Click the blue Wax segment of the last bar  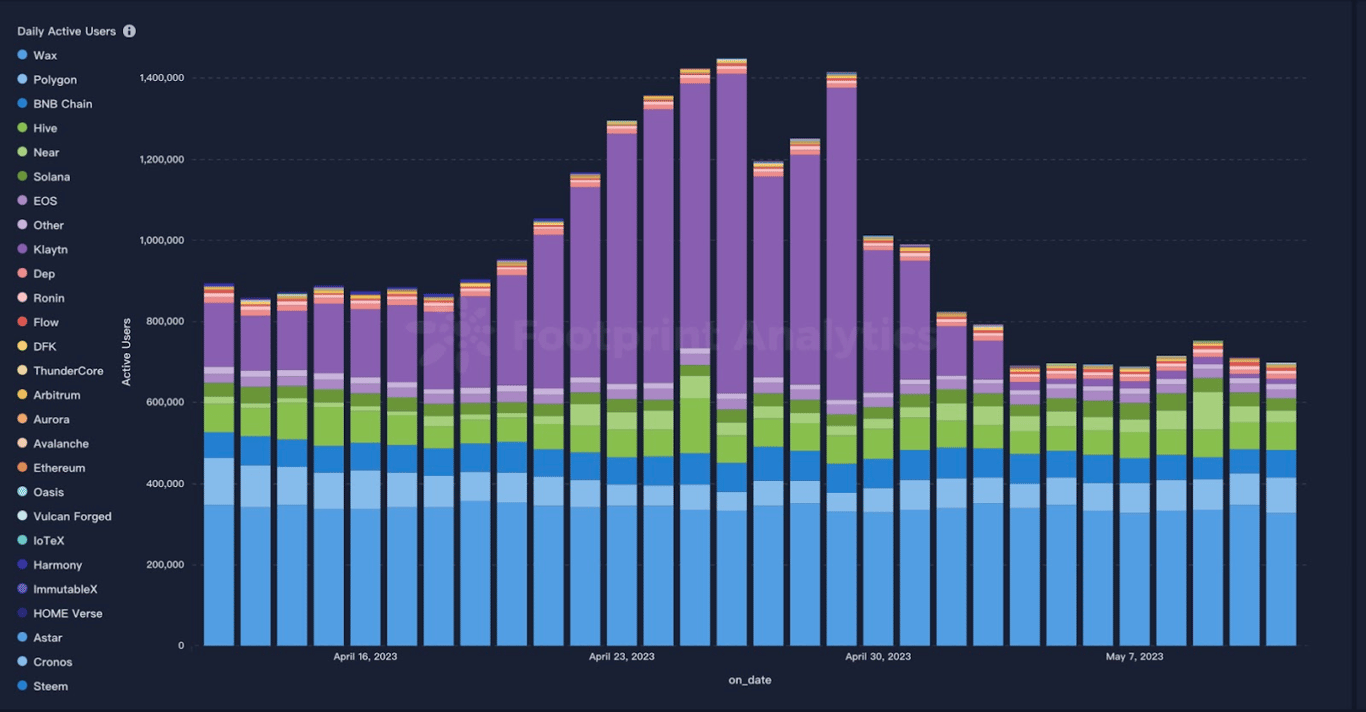[1281, 579]
